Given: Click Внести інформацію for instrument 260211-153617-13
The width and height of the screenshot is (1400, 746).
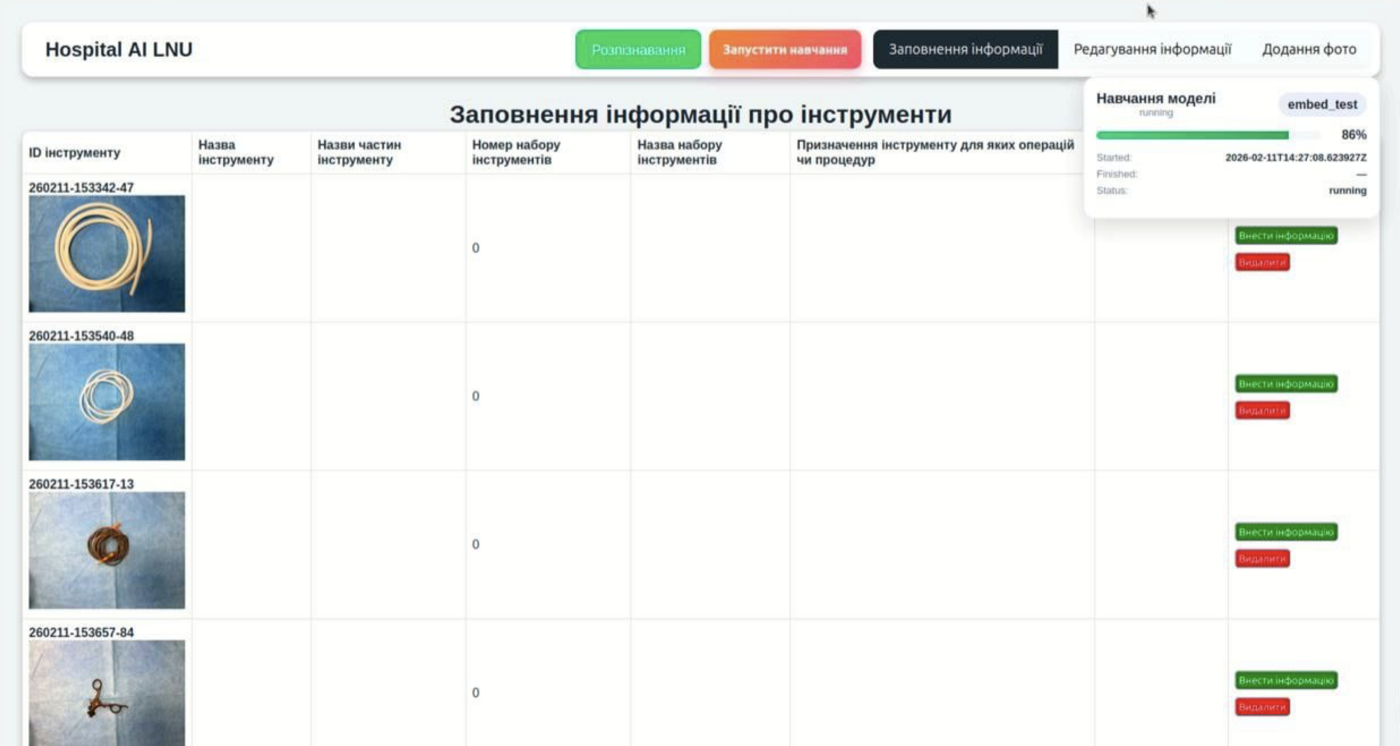Looking at the screenshot, I should tap(1286, 531).
